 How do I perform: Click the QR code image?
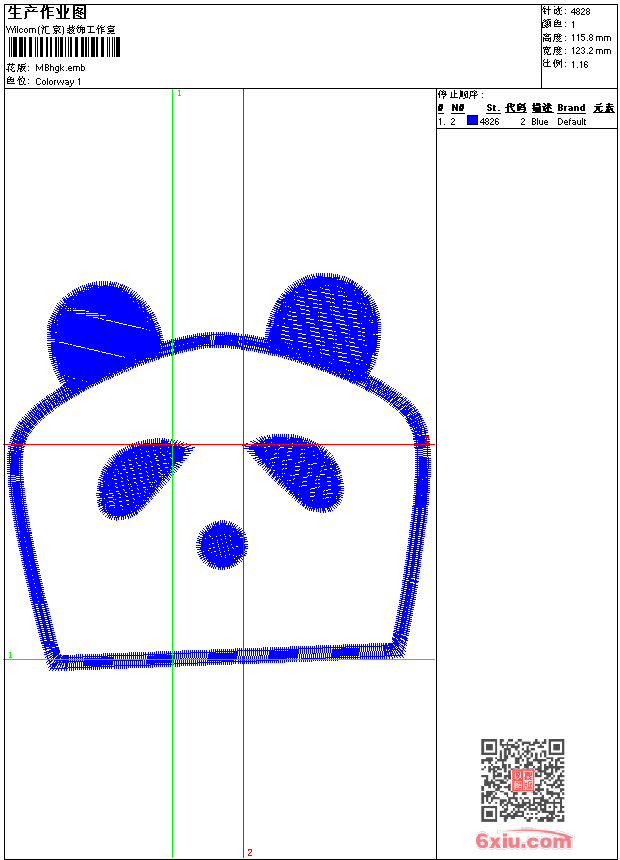coord(522,780)
